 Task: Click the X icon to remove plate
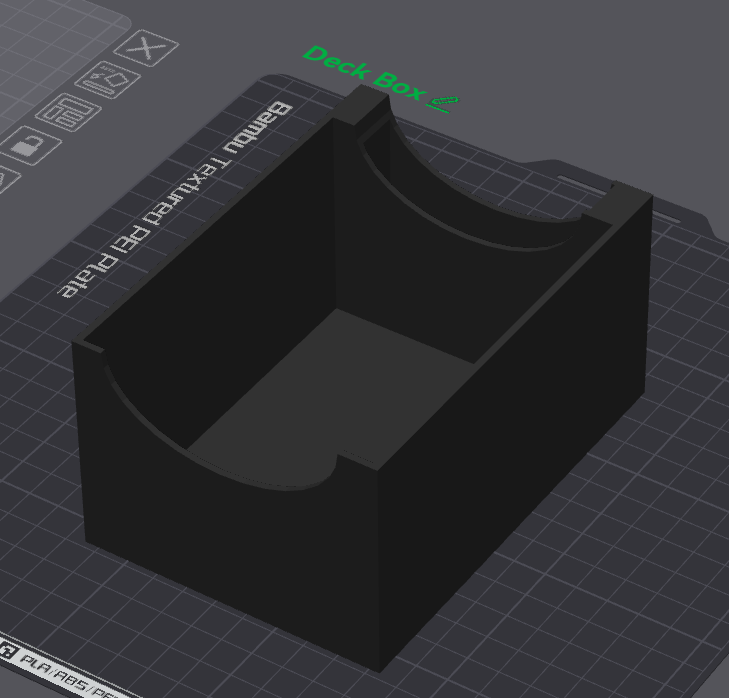coord(146,48)
